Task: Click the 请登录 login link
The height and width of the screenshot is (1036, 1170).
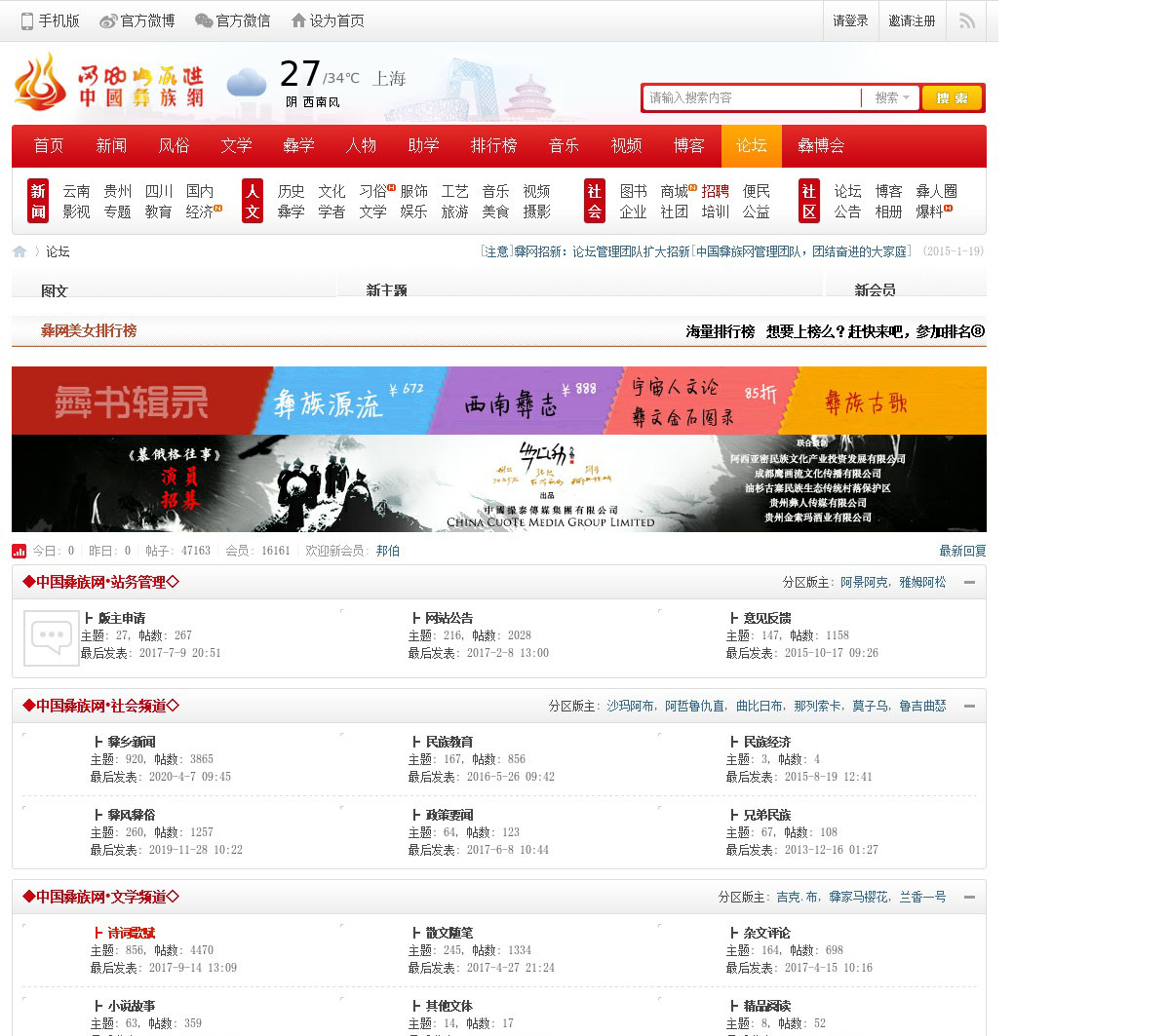Action: coord(850,20)
